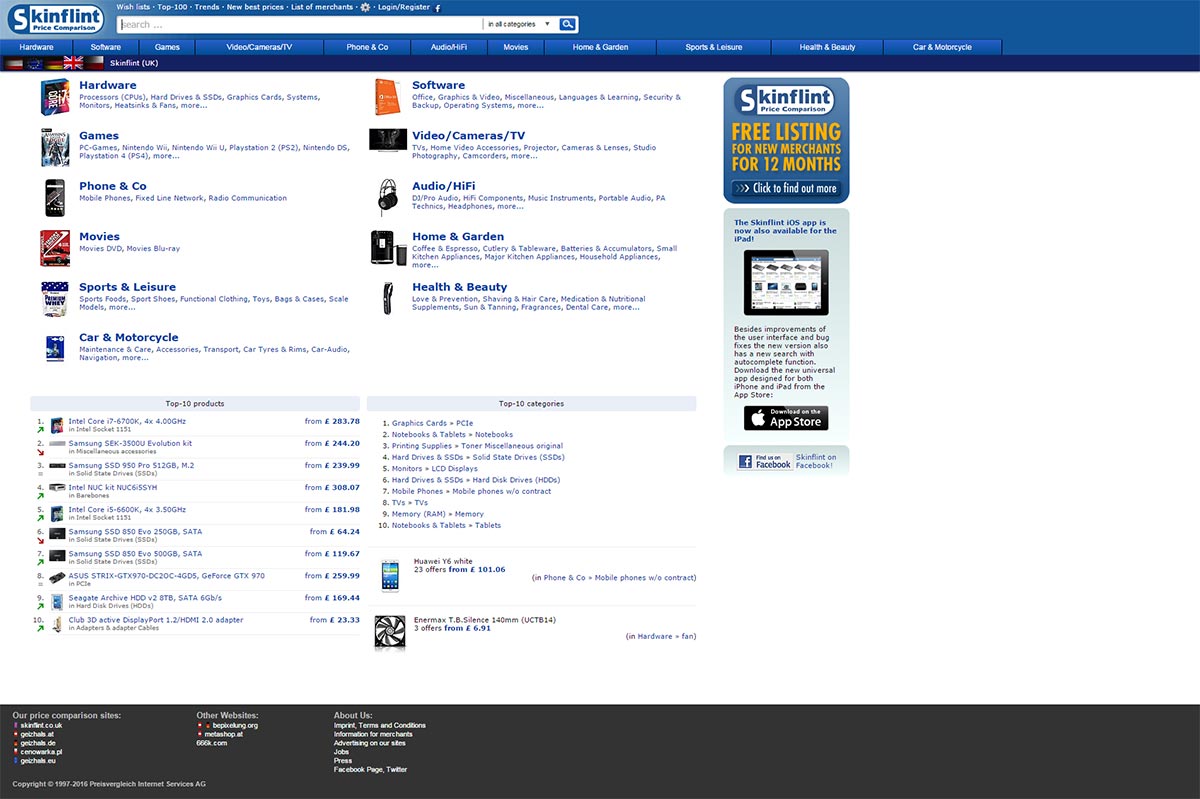Click the Hardware category processor image
The height and width of the screenshot is (799, 1200).
55,97
